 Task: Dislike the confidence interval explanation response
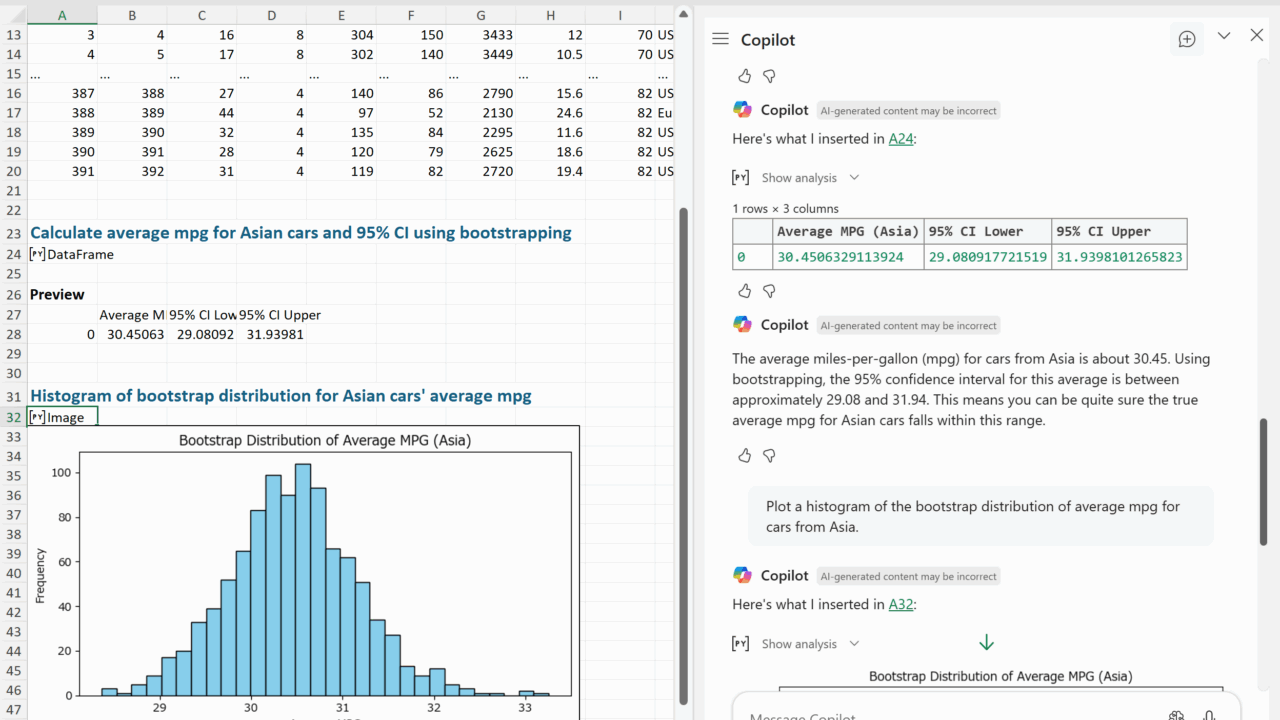pyautogui.click(x=769, y=455)
